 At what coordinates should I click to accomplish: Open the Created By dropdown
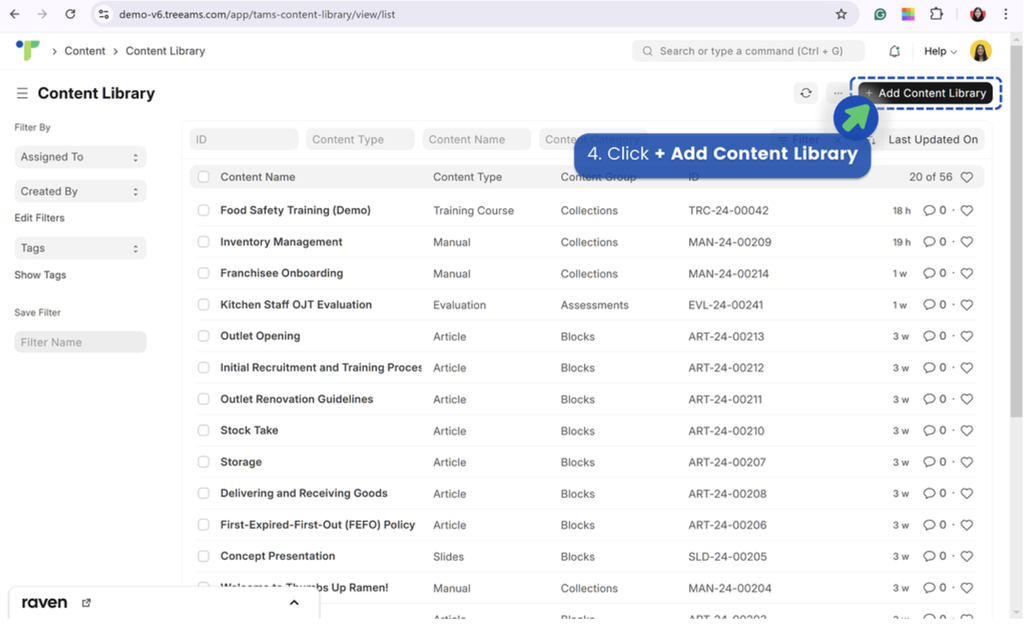(80, 191)
